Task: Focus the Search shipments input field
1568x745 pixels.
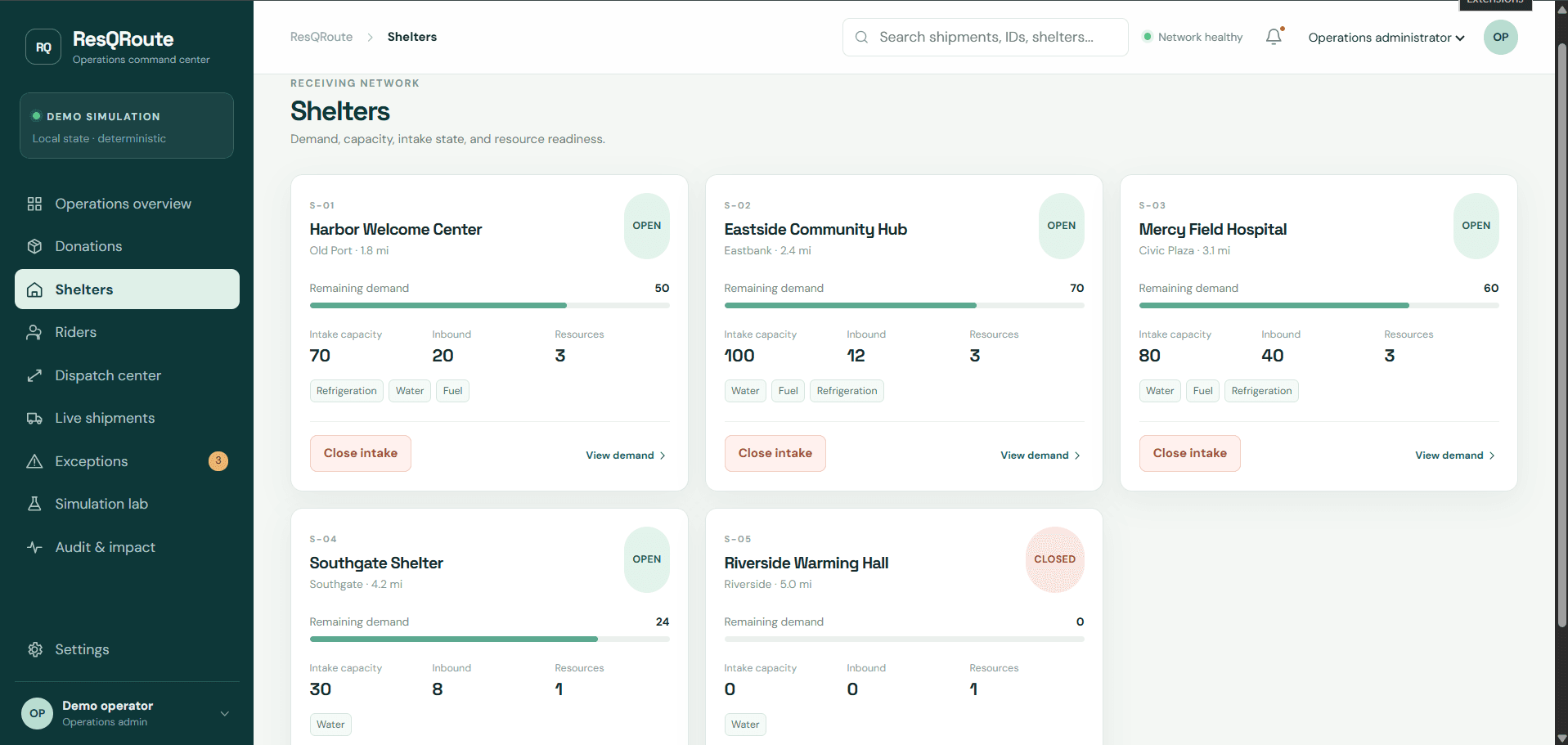Action: 986,37
